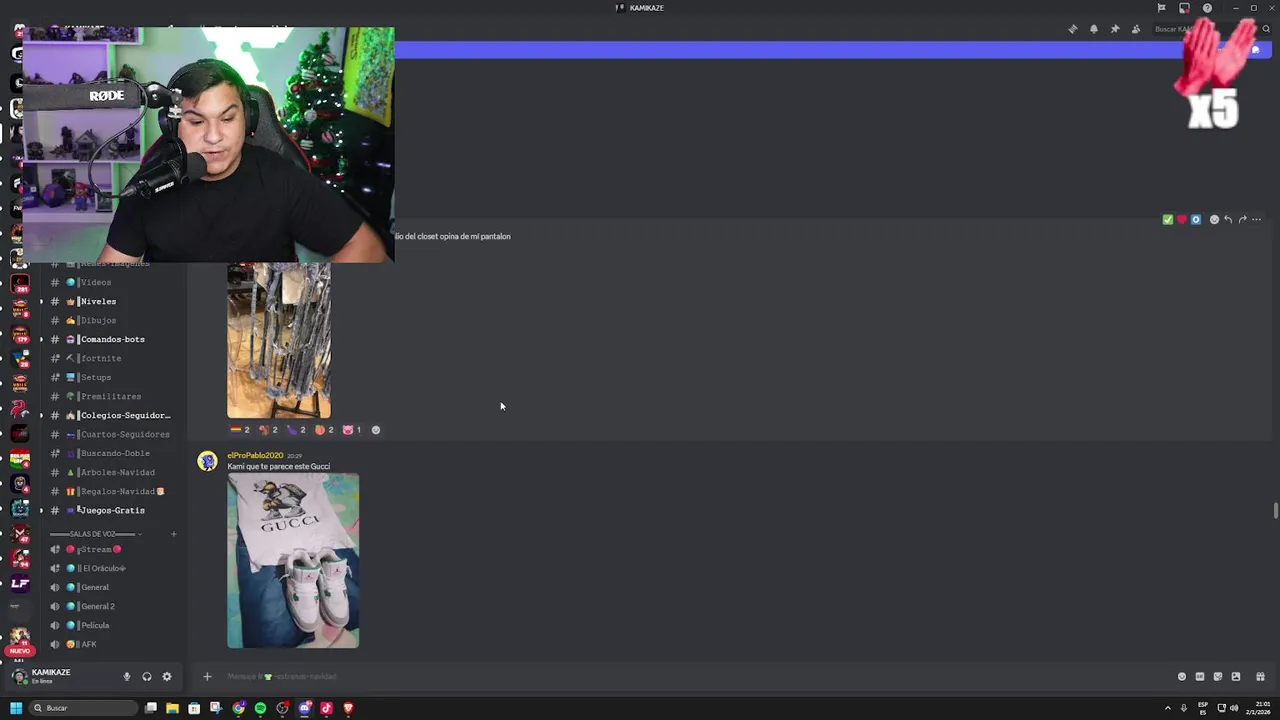
Task: Open Spotify from the taskbar
Action: pos(260,708)
